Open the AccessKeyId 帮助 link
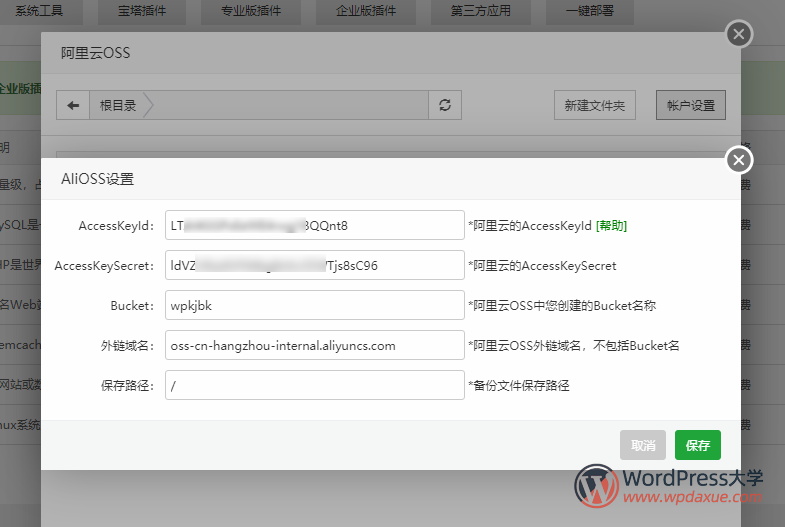The width and height of the screenshot is (785, 527). click(x=611, y=226)
